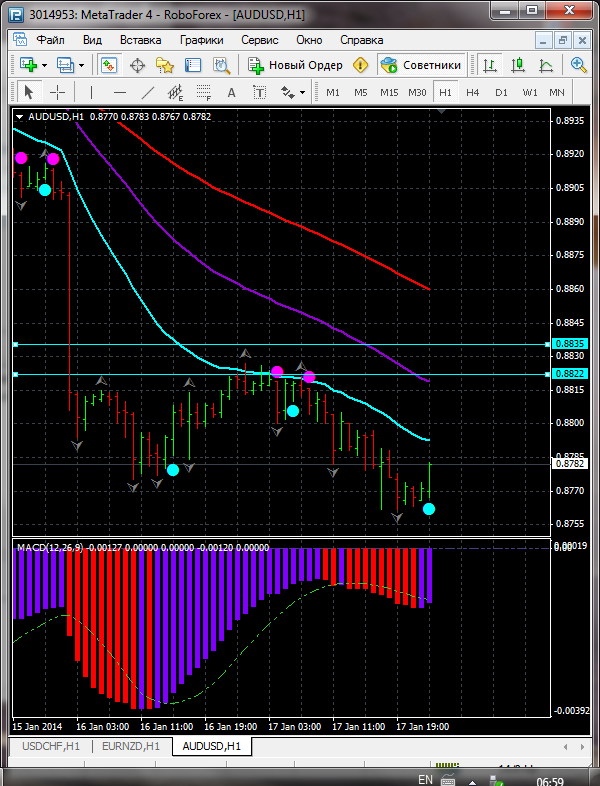Expand the New Chart dropdown arrow
This screenshot has height=786, width=600.
[45, 66]
